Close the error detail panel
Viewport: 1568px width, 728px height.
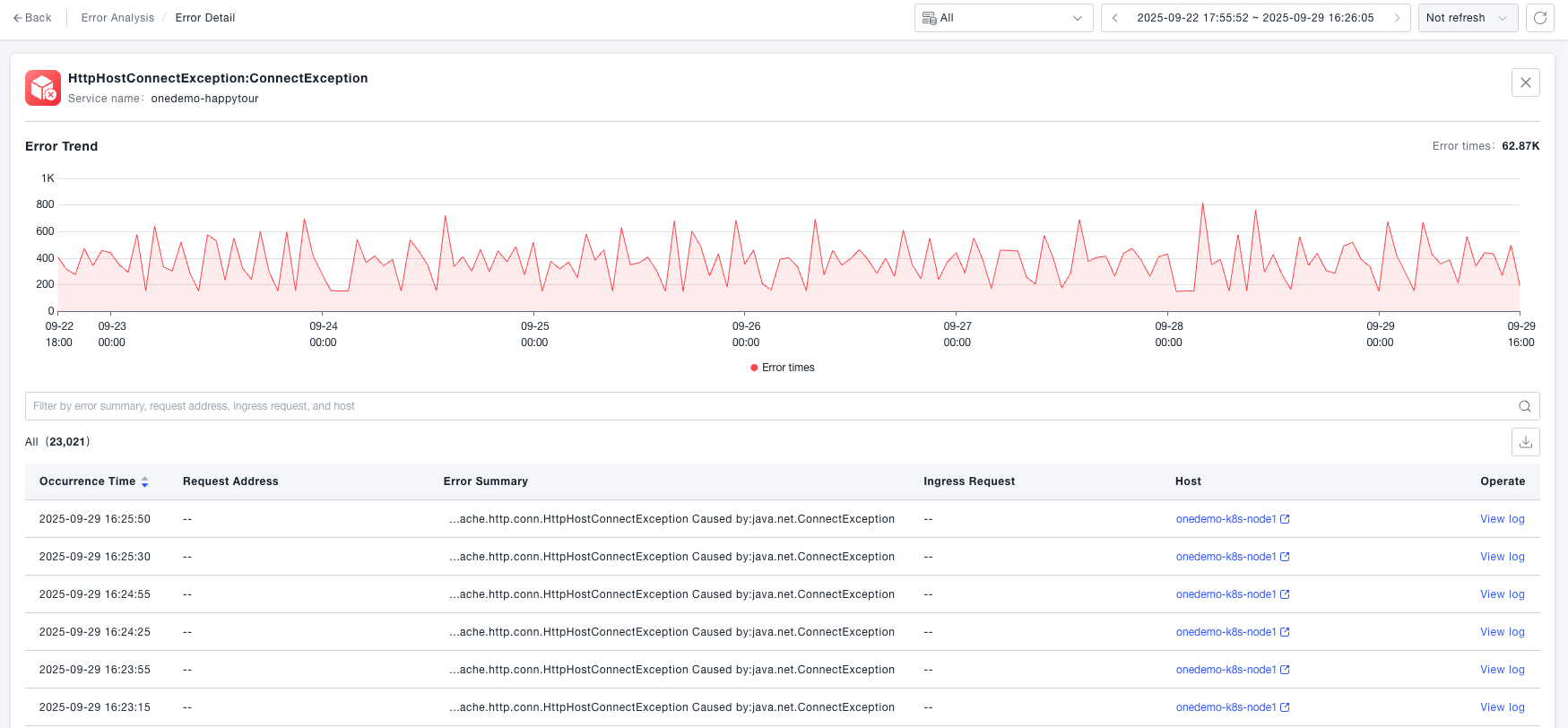[x=1525, y=82]
